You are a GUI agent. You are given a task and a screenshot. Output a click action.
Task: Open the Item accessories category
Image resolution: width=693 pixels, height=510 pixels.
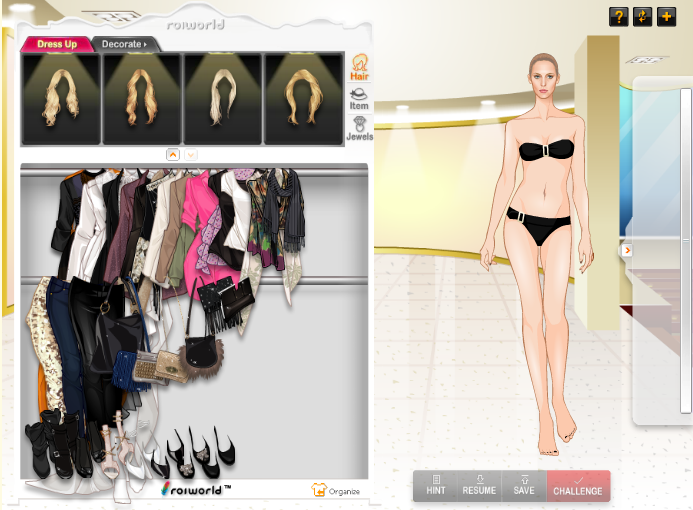(x=358, y=98)
